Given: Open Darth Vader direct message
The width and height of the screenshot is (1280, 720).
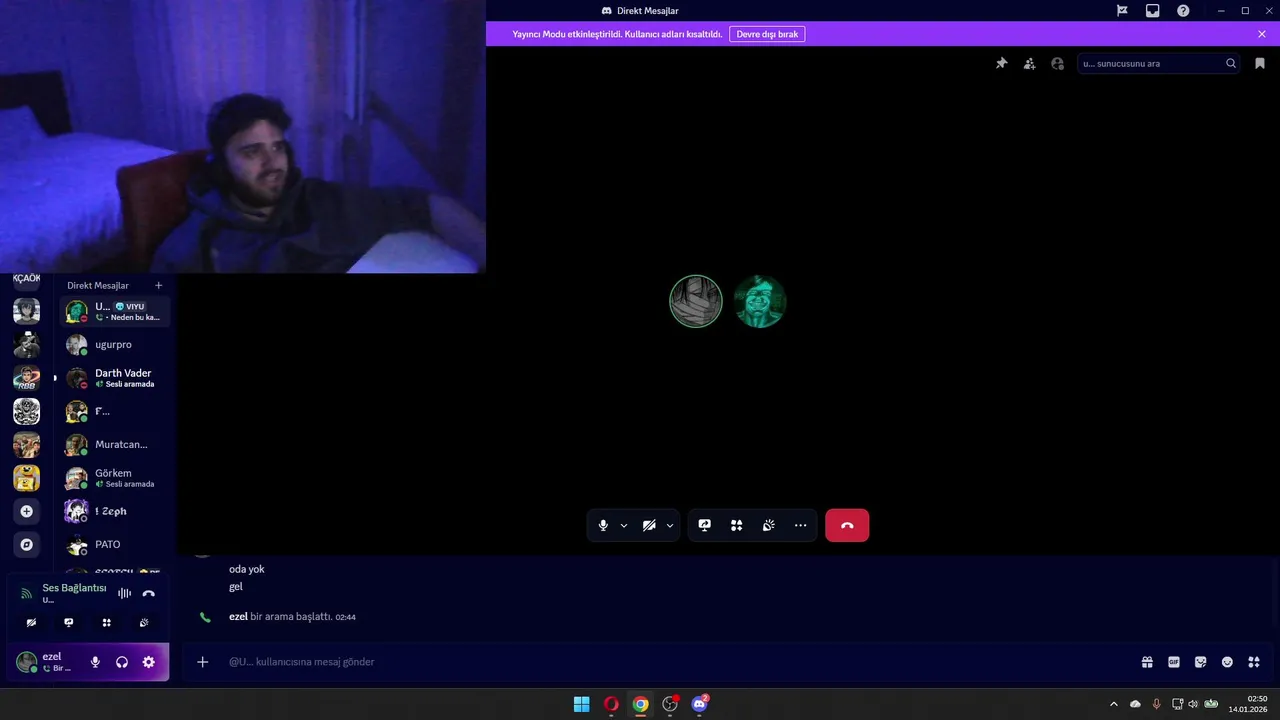Looking at the screenshot, I should [x=115, y=378].
